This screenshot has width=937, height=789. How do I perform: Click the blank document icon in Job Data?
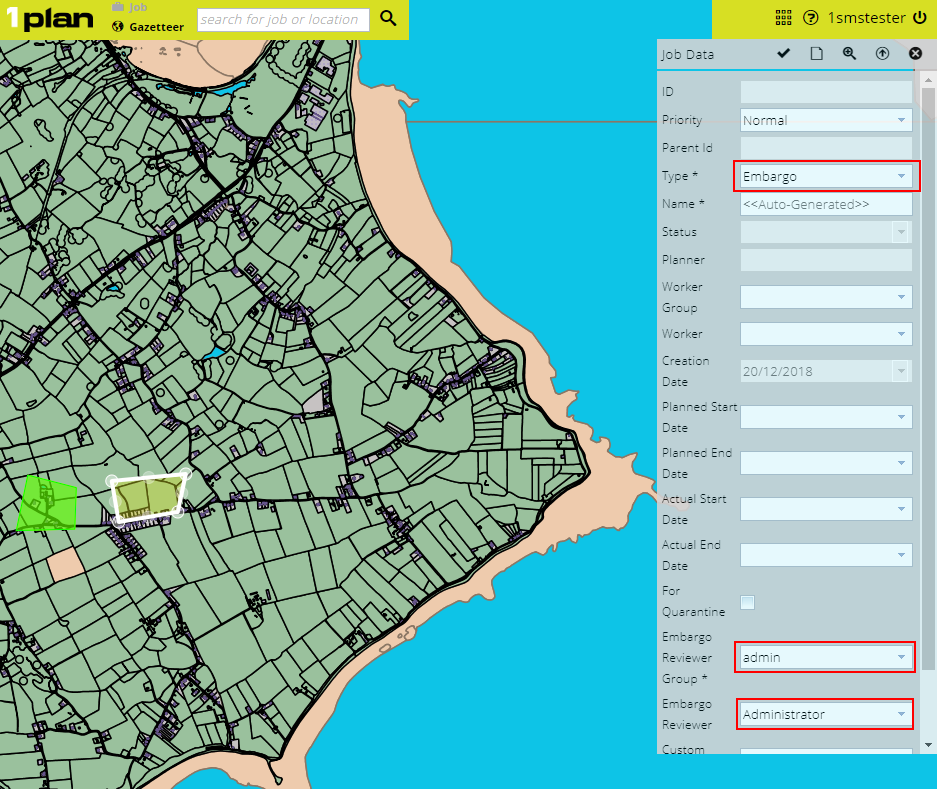[x=816, y=54]
